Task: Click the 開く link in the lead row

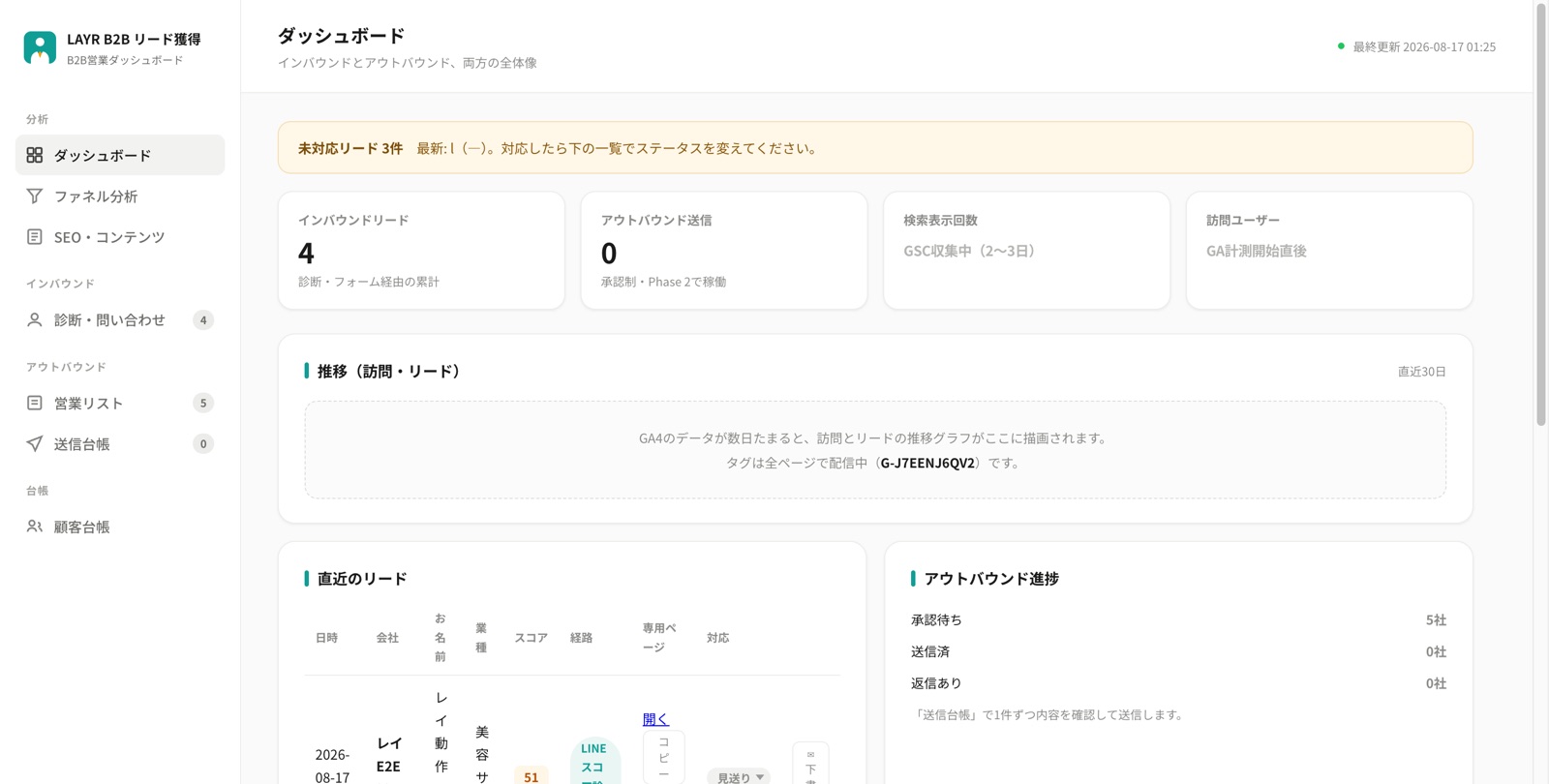Action: click(x=655, y=719)
